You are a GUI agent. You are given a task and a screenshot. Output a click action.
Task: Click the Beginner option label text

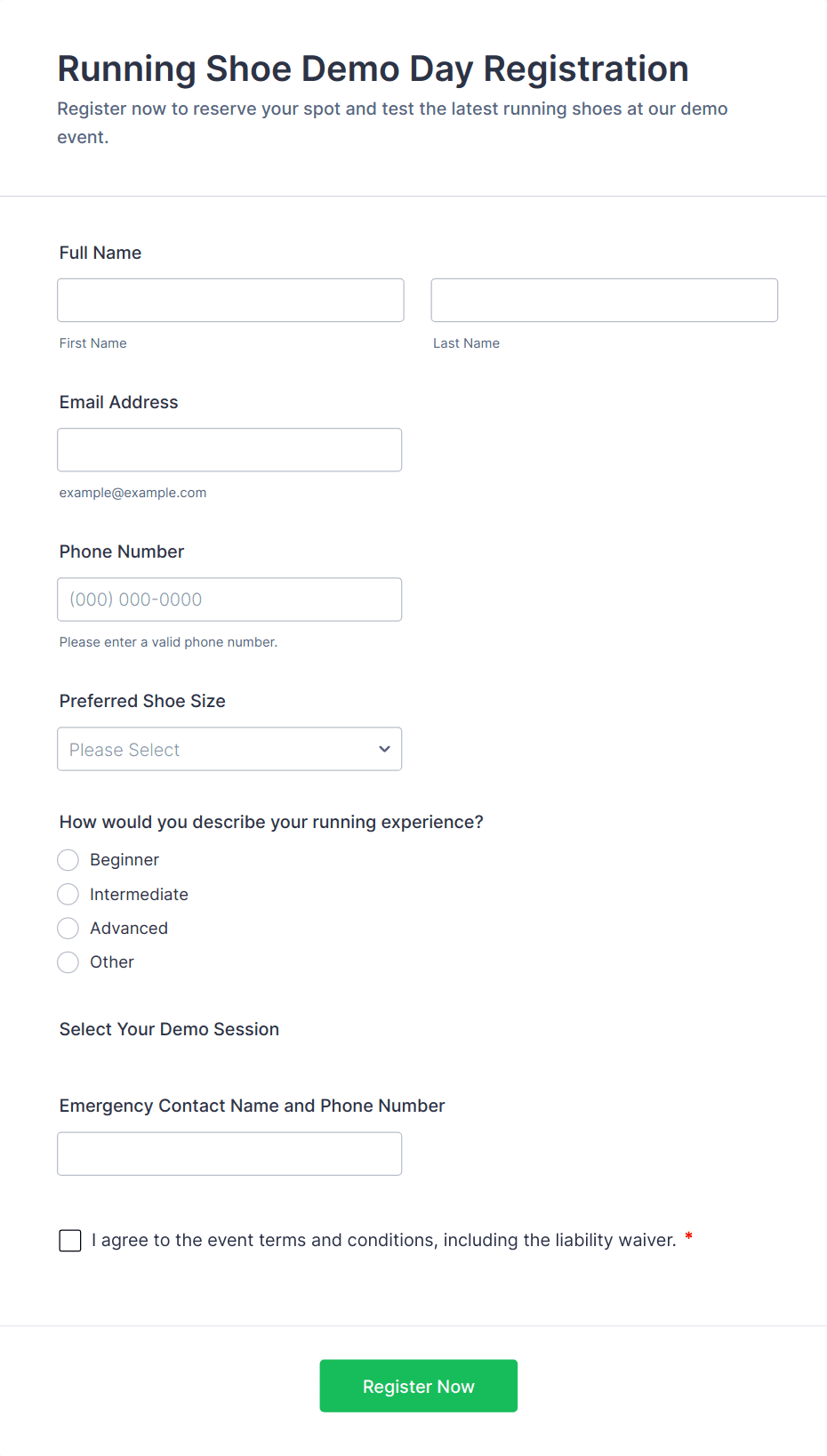(x=124, y=860)
